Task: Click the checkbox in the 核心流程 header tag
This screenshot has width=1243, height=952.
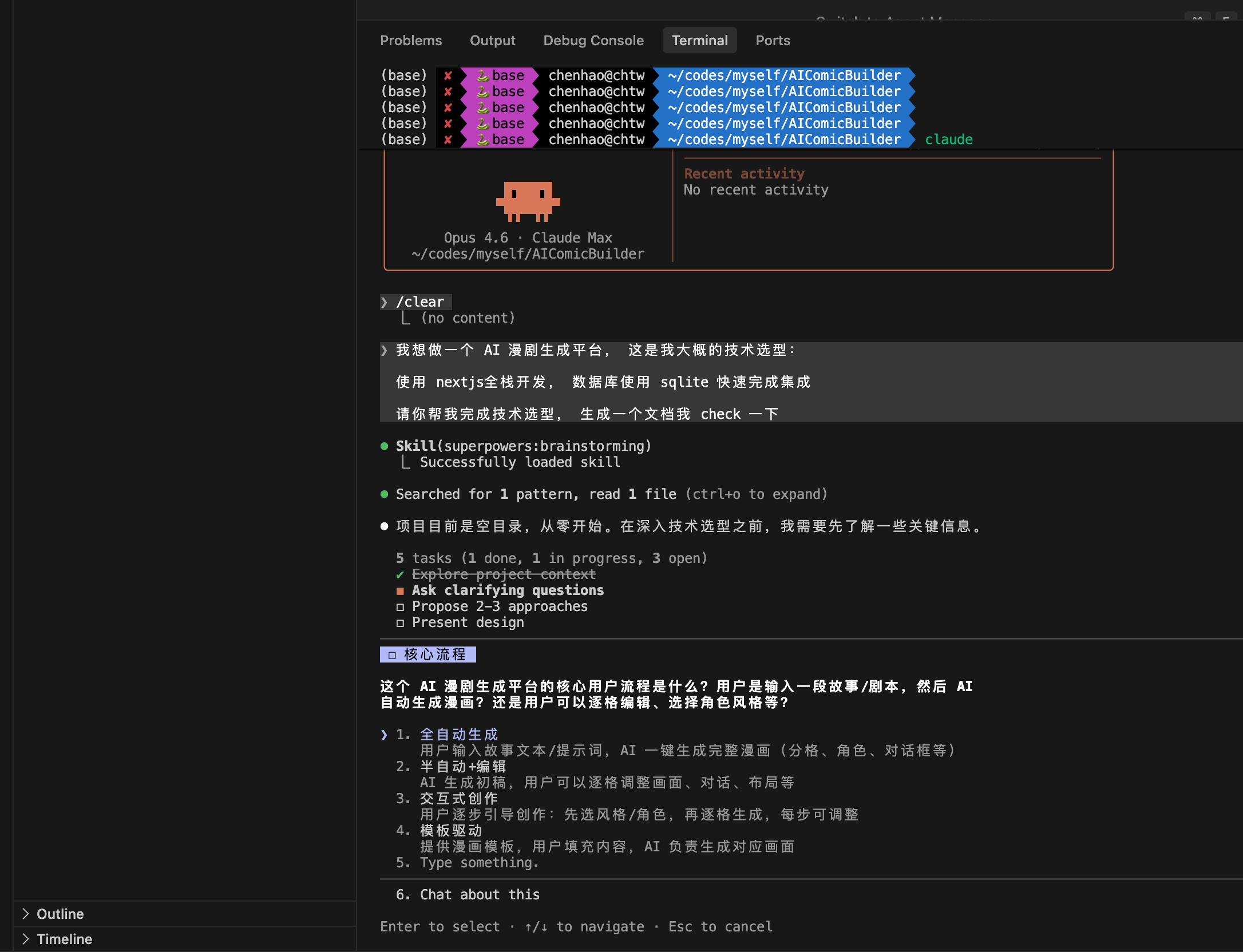Action: (392, 654)
